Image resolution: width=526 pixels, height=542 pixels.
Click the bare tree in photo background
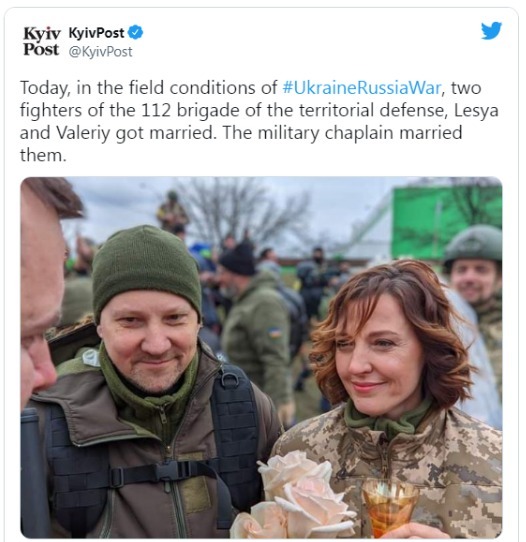(242, 211)
